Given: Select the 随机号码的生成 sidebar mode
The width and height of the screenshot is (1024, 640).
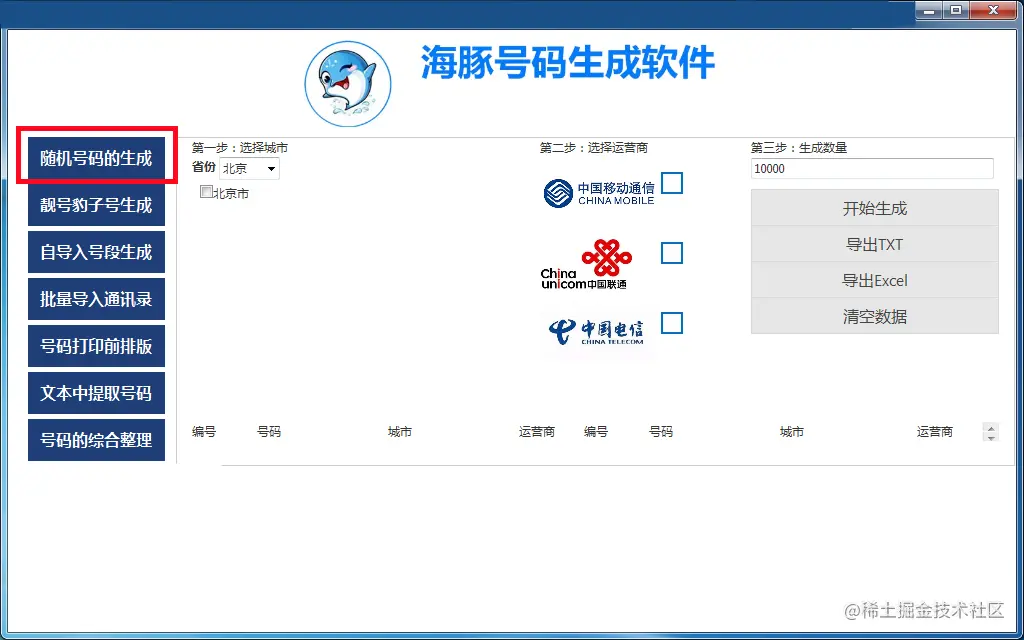Looking at the screenshot, I should pos(96,157).
